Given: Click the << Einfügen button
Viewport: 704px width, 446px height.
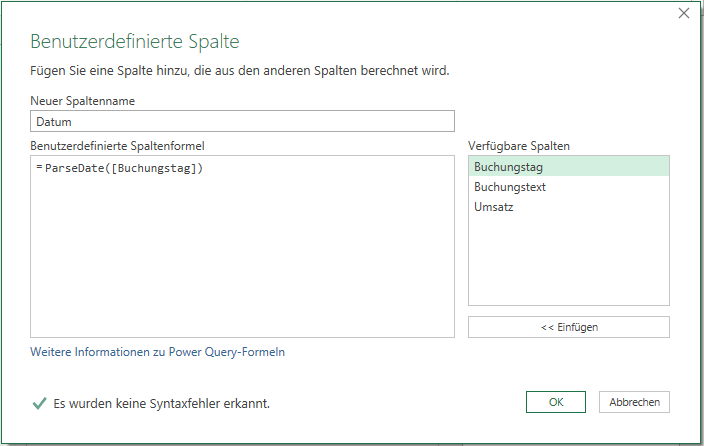Looking at the screenshot, I should coord(569,327).
